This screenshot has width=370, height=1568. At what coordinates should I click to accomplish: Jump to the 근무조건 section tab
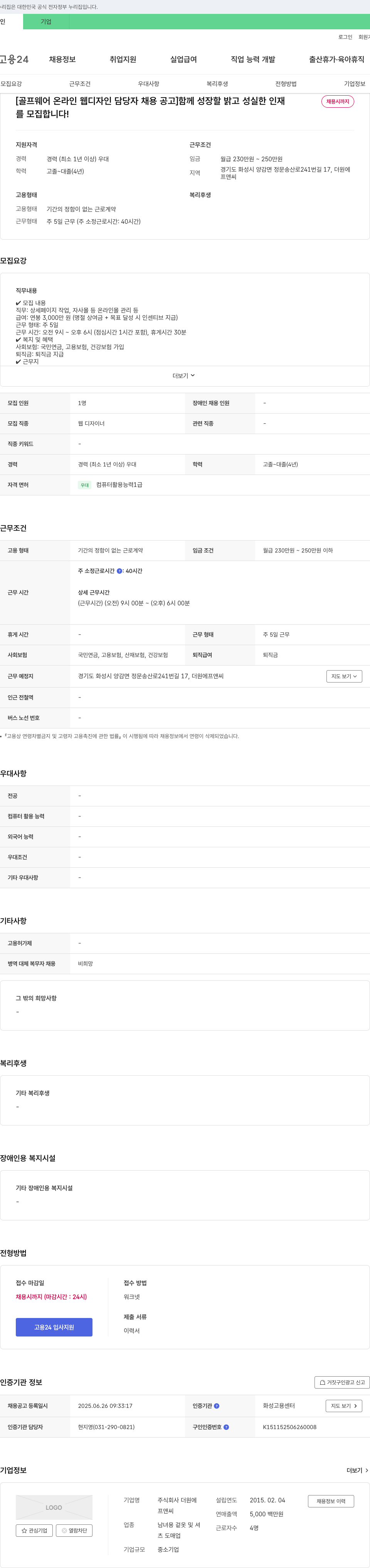[x=80, y=83]
